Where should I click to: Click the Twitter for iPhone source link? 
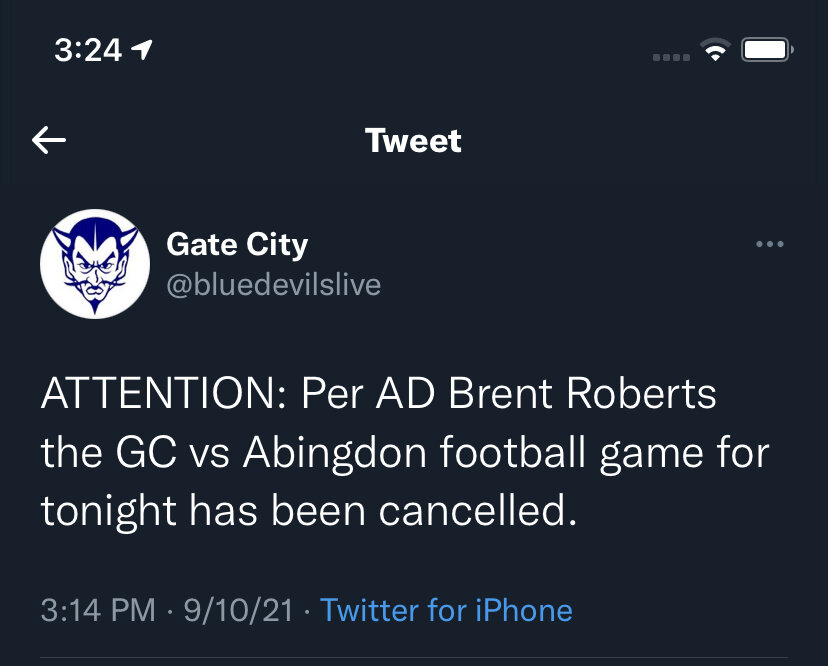click(446, 610)
